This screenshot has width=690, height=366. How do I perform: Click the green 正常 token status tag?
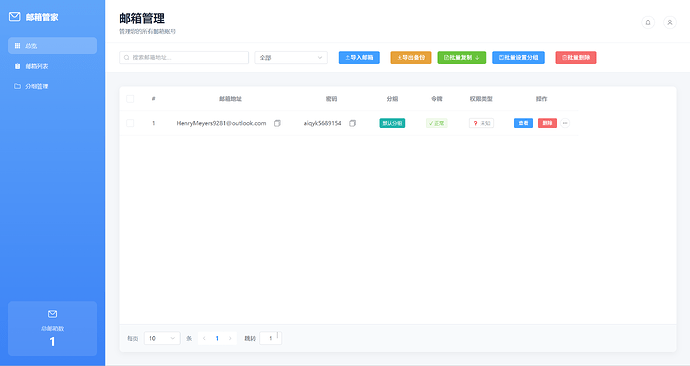point(437,123)
